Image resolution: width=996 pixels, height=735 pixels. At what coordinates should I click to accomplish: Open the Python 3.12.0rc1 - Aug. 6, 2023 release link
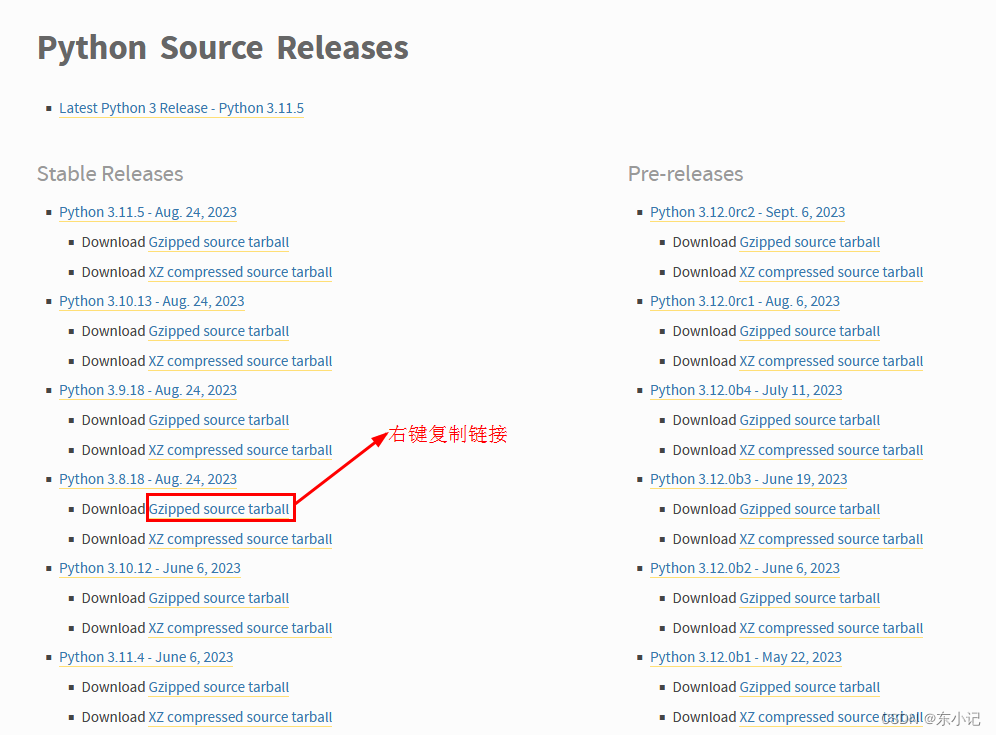pyautogui.click(x=745, y=301)
